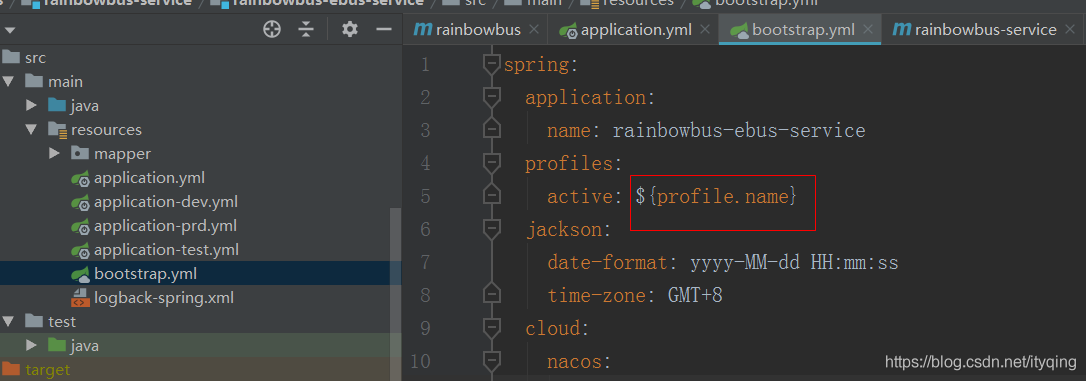Select application-test.yml file
Viewport: 1086px width, 381px height.
(166, 250)
